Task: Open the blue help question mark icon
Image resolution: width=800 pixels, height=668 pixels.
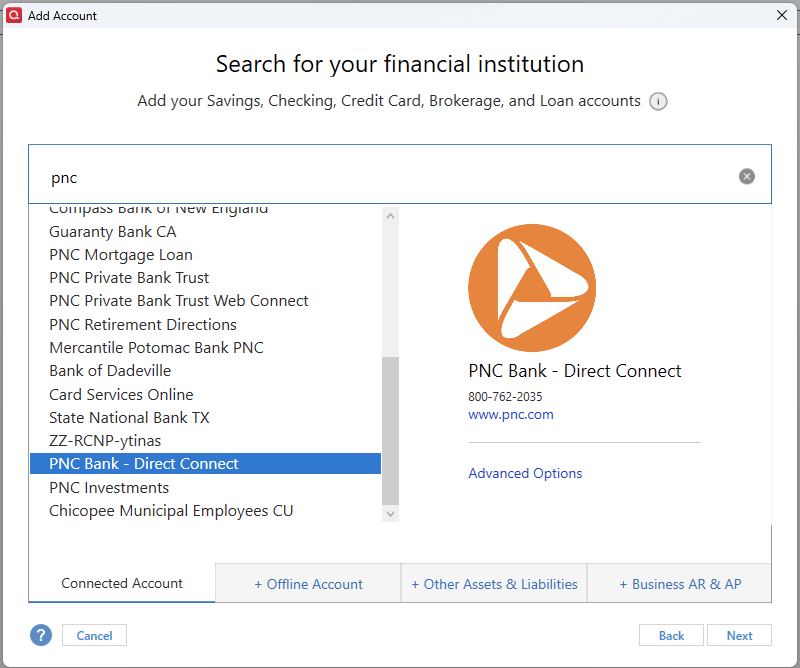Action: tap(41, 635)
